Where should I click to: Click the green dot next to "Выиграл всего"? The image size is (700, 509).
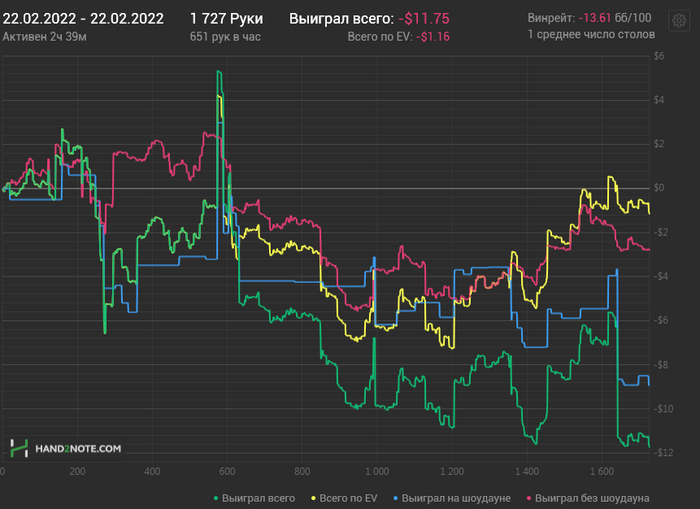pos(216,497)
